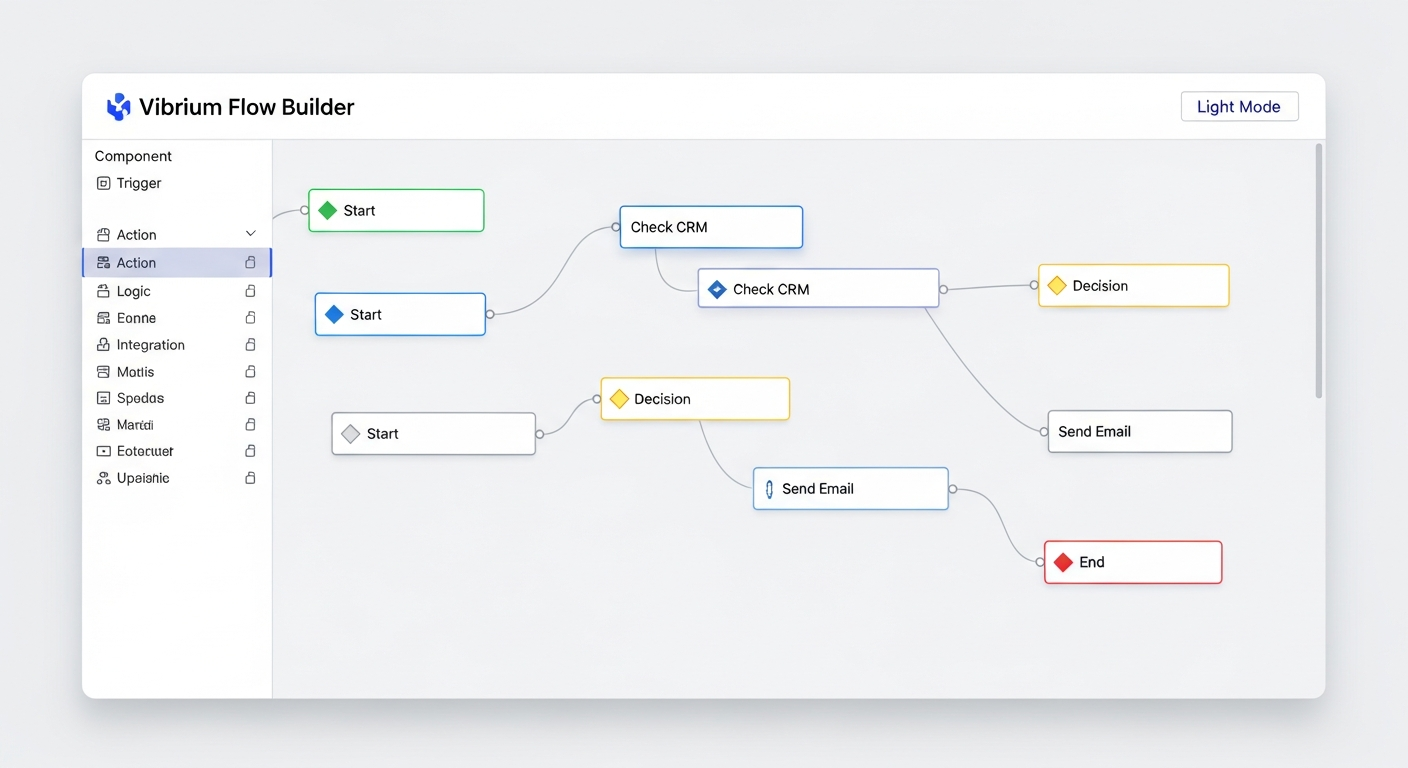Click the Logic component icon

[x=103, y=290]
